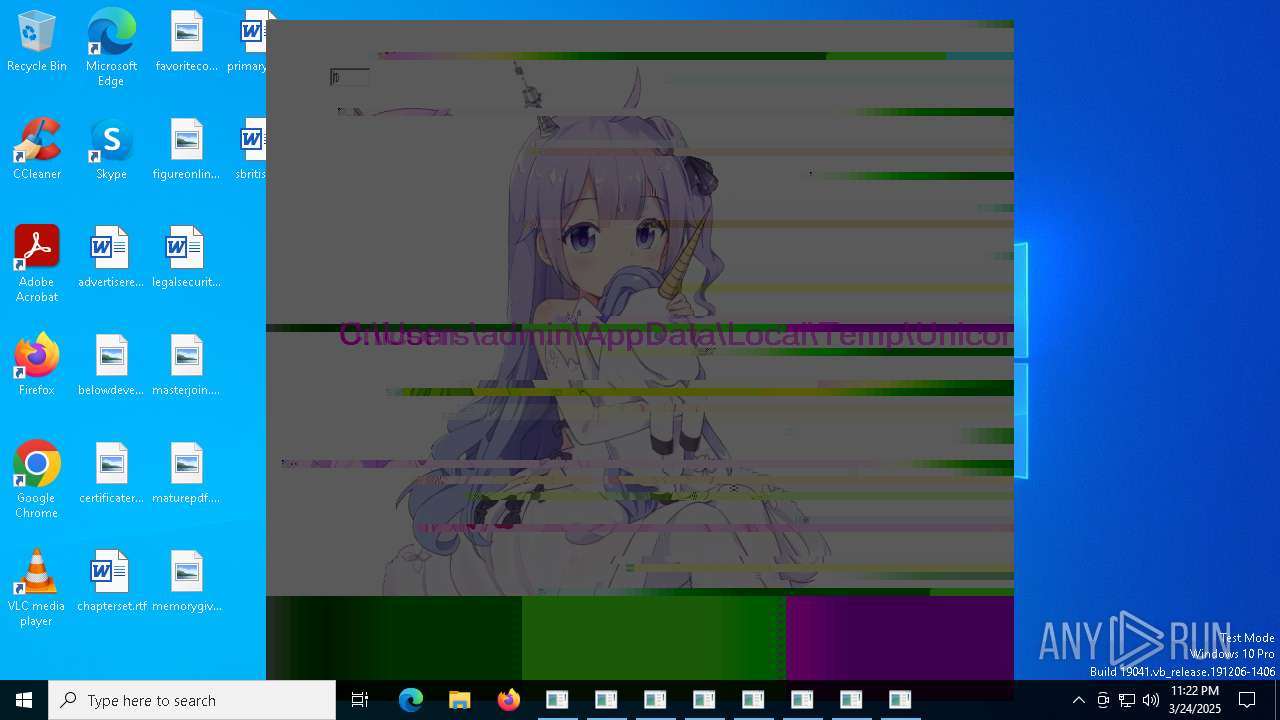
Task: Select the advertisere... Word document
Action: (111, 258)
